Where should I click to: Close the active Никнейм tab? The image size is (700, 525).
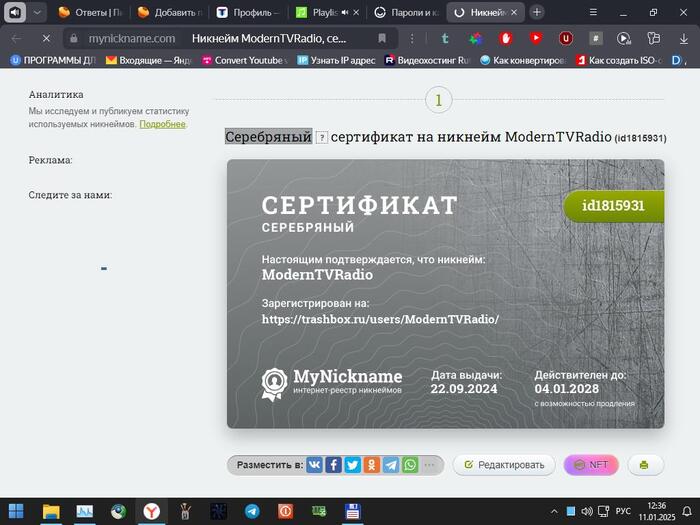pyautogui.click(x=514, y=12)
